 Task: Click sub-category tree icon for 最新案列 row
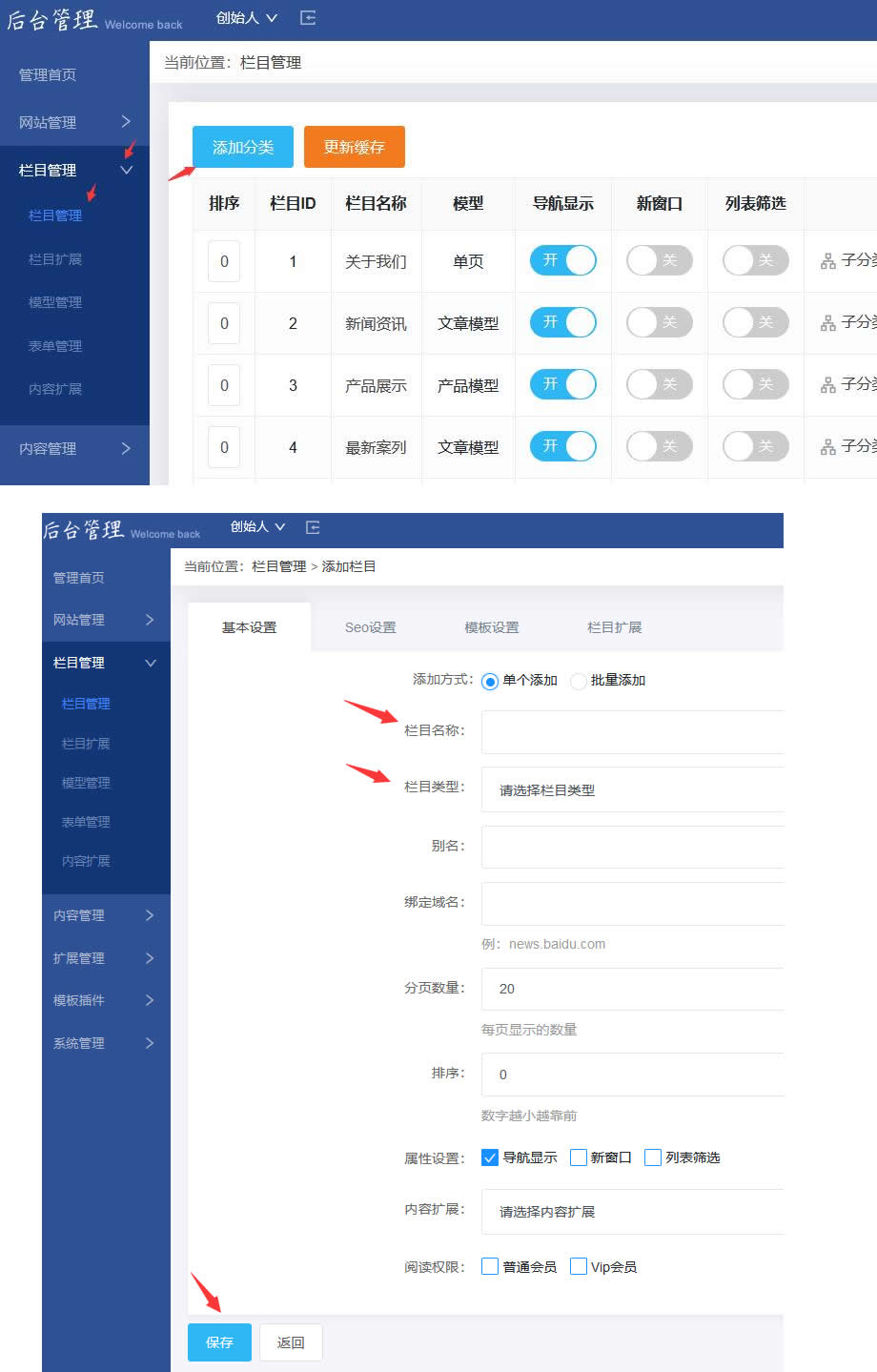[828, 447]
